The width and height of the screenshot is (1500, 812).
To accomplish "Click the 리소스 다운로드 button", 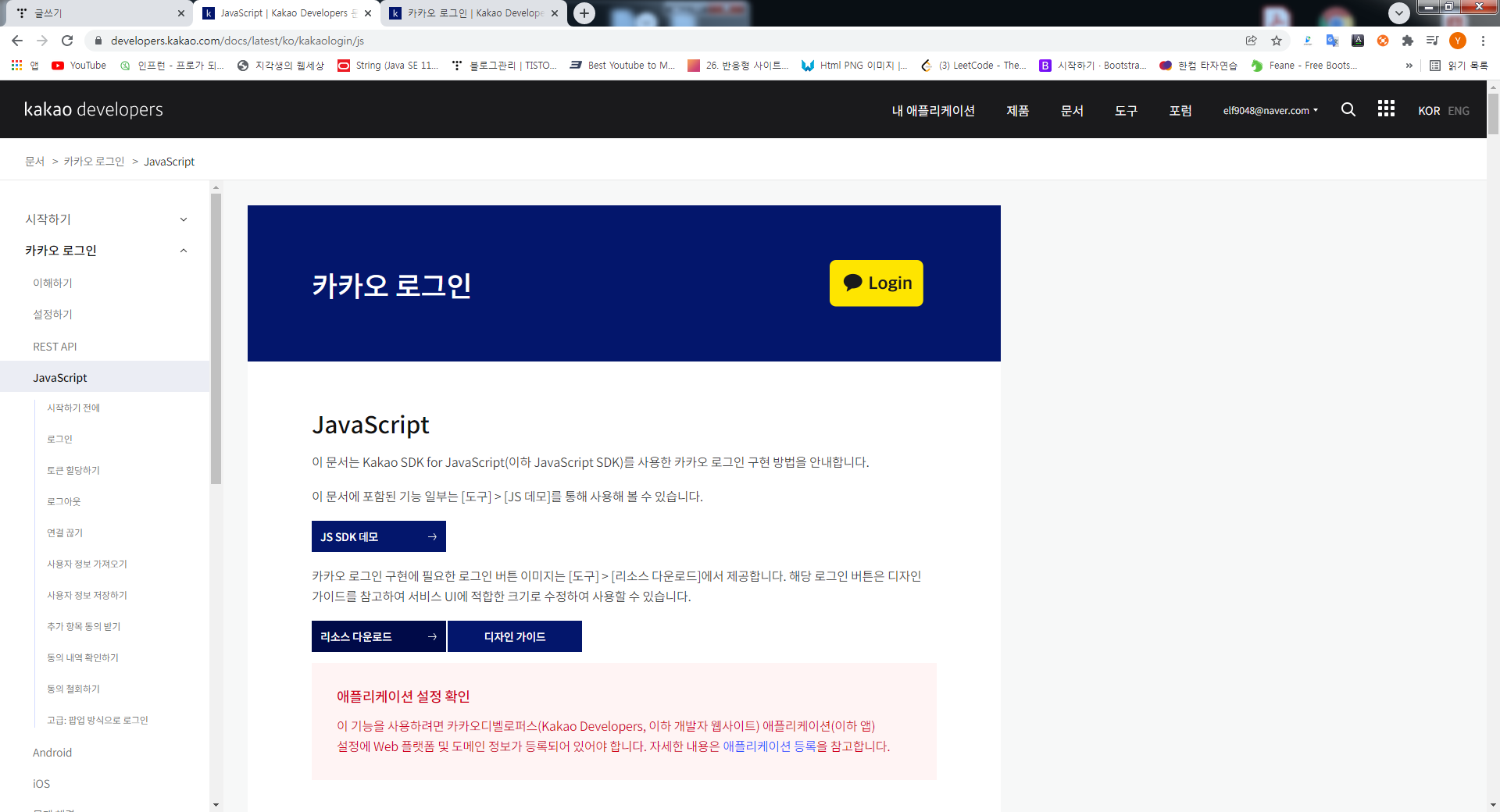I will pyautogui.click(x=379, y=636).
